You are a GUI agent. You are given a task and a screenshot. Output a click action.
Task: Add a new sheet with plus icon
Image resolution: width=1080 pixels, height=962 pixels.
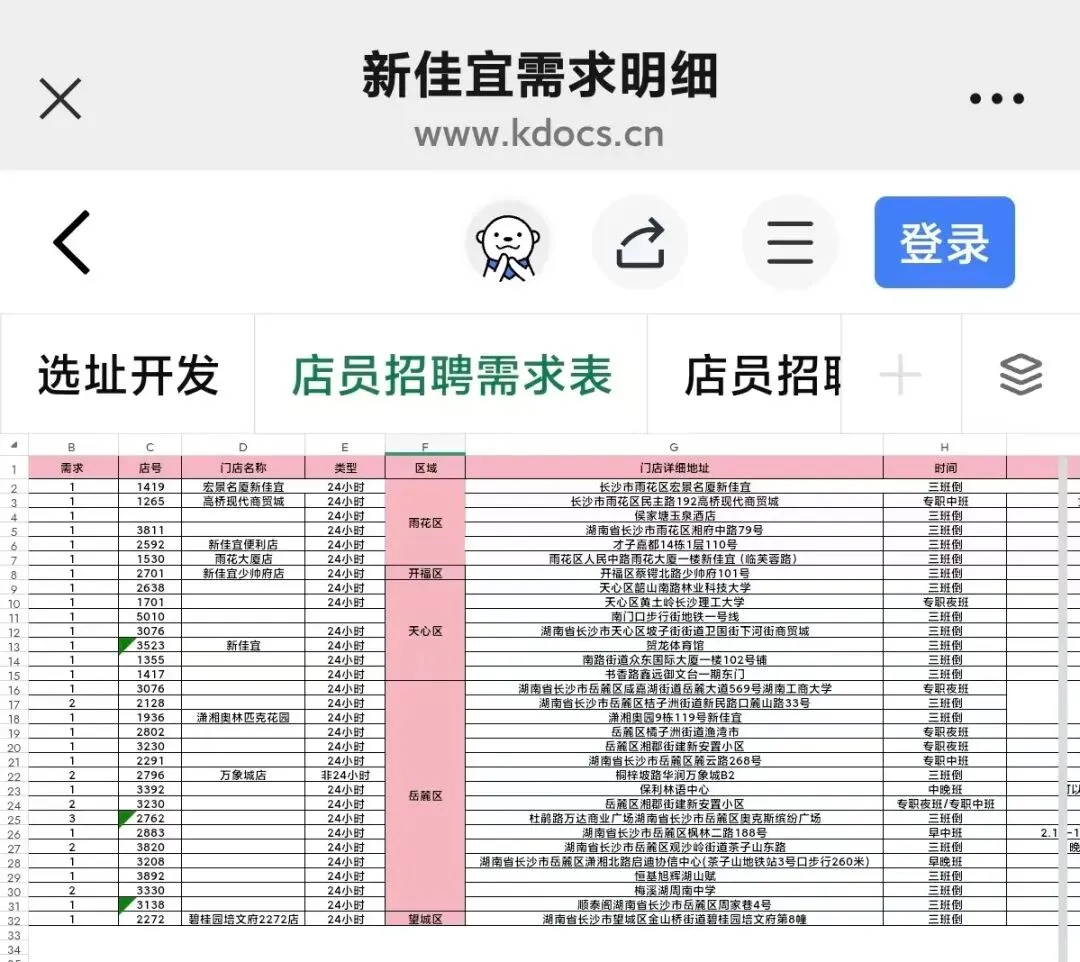pyautogui.click(x=900, y=375)
